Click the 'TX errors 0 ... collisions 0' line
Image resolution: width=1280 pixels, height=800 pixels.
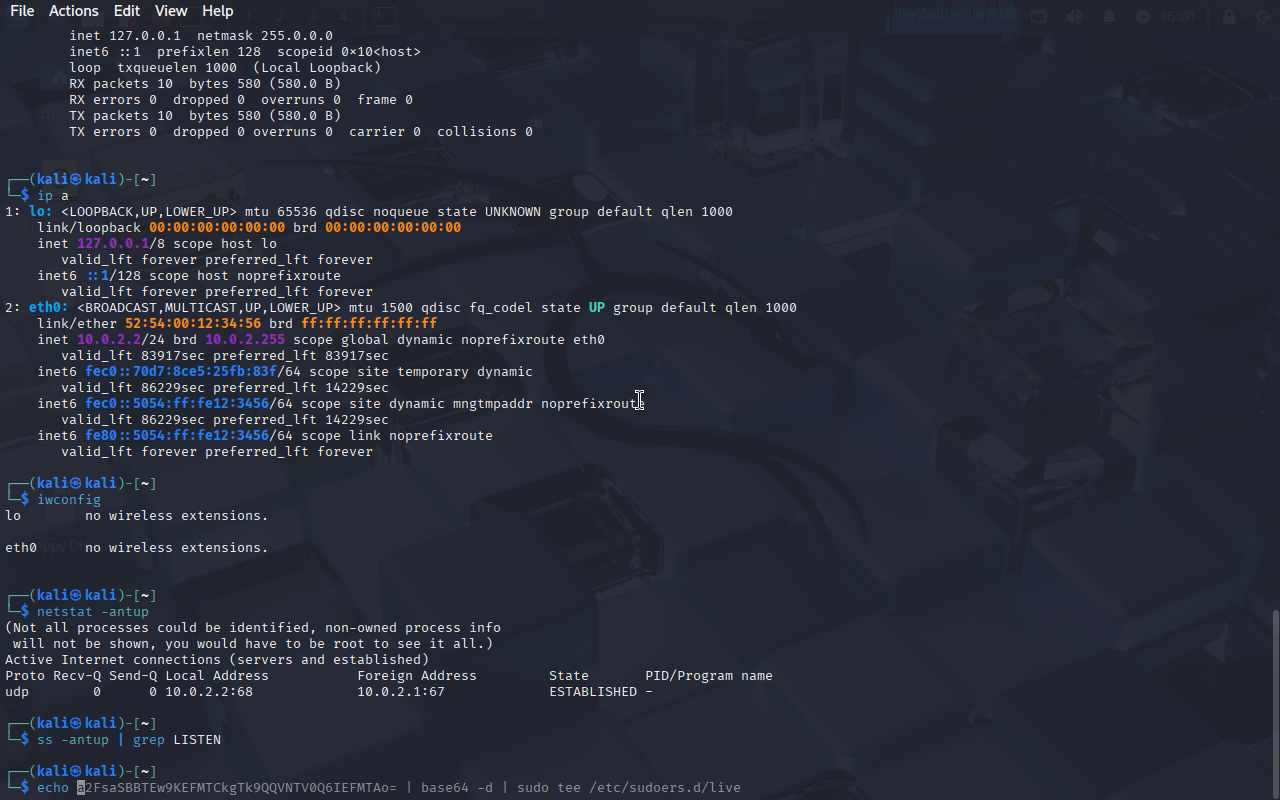pyautogui.click(x=301, y=131)
